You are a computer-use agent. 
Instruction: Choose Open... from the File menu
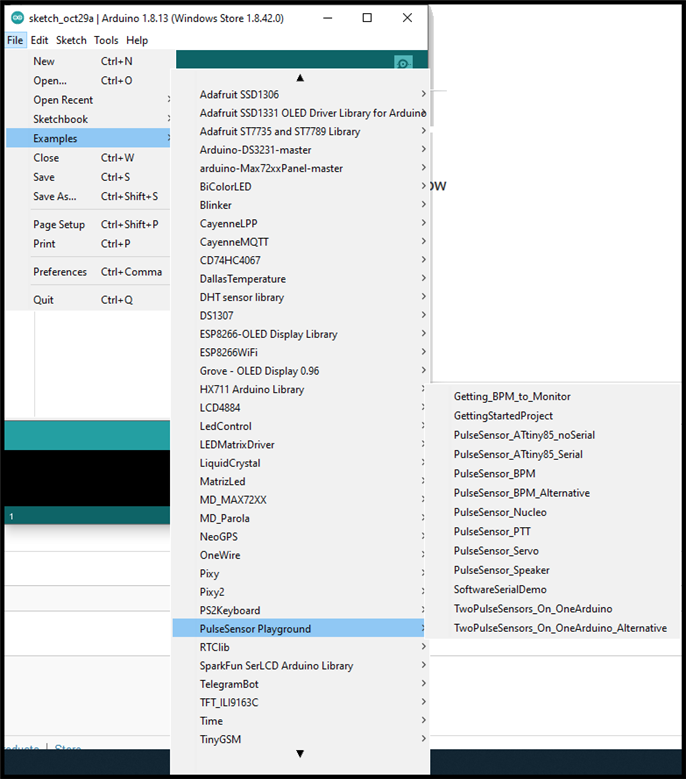[x=88, y=80]
